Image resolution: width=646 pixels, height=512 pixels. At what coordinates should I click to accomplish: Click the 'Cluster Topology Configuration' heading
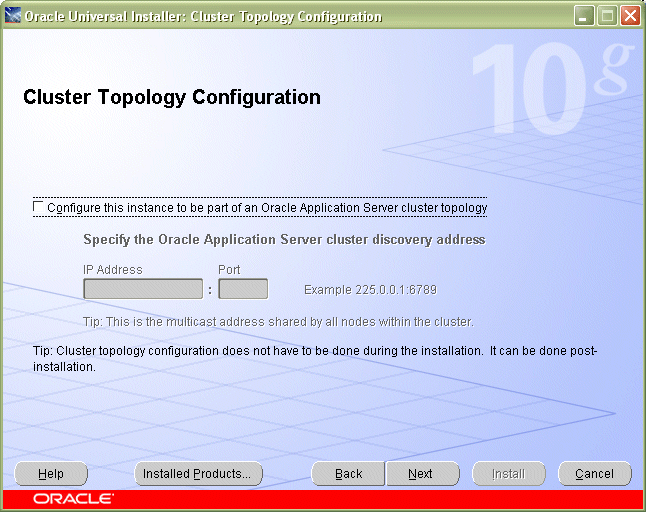tap(172, 98)
